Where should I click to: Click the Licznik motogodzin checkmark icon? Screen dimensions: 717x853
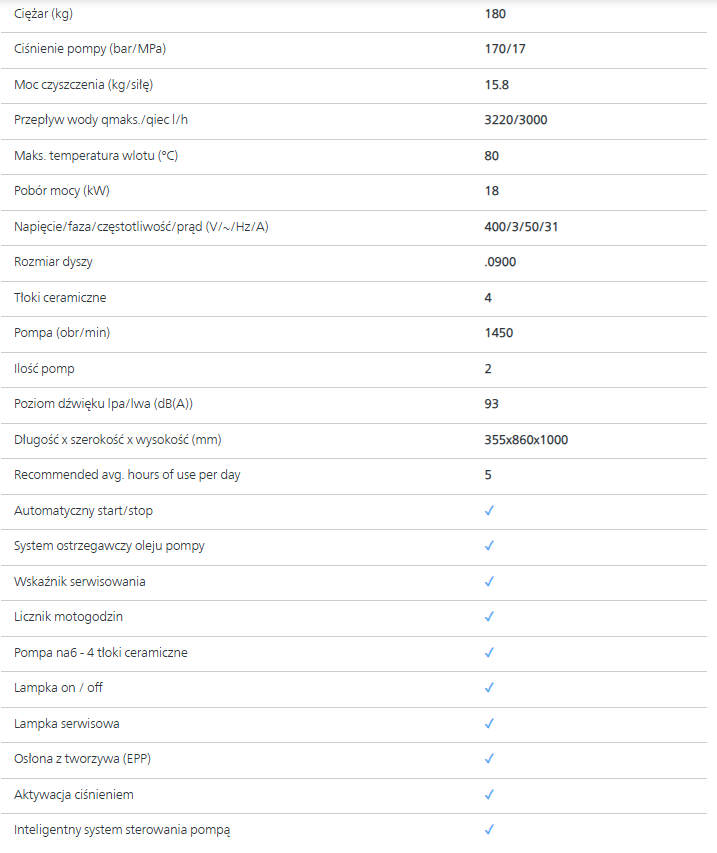[489, 617]
